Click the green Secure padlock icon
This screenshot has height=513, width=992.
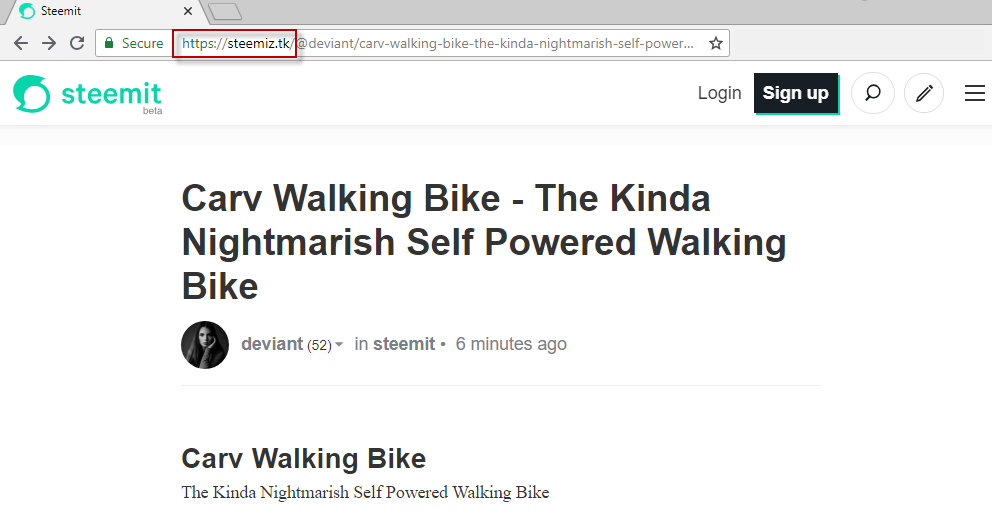(109, 43)
